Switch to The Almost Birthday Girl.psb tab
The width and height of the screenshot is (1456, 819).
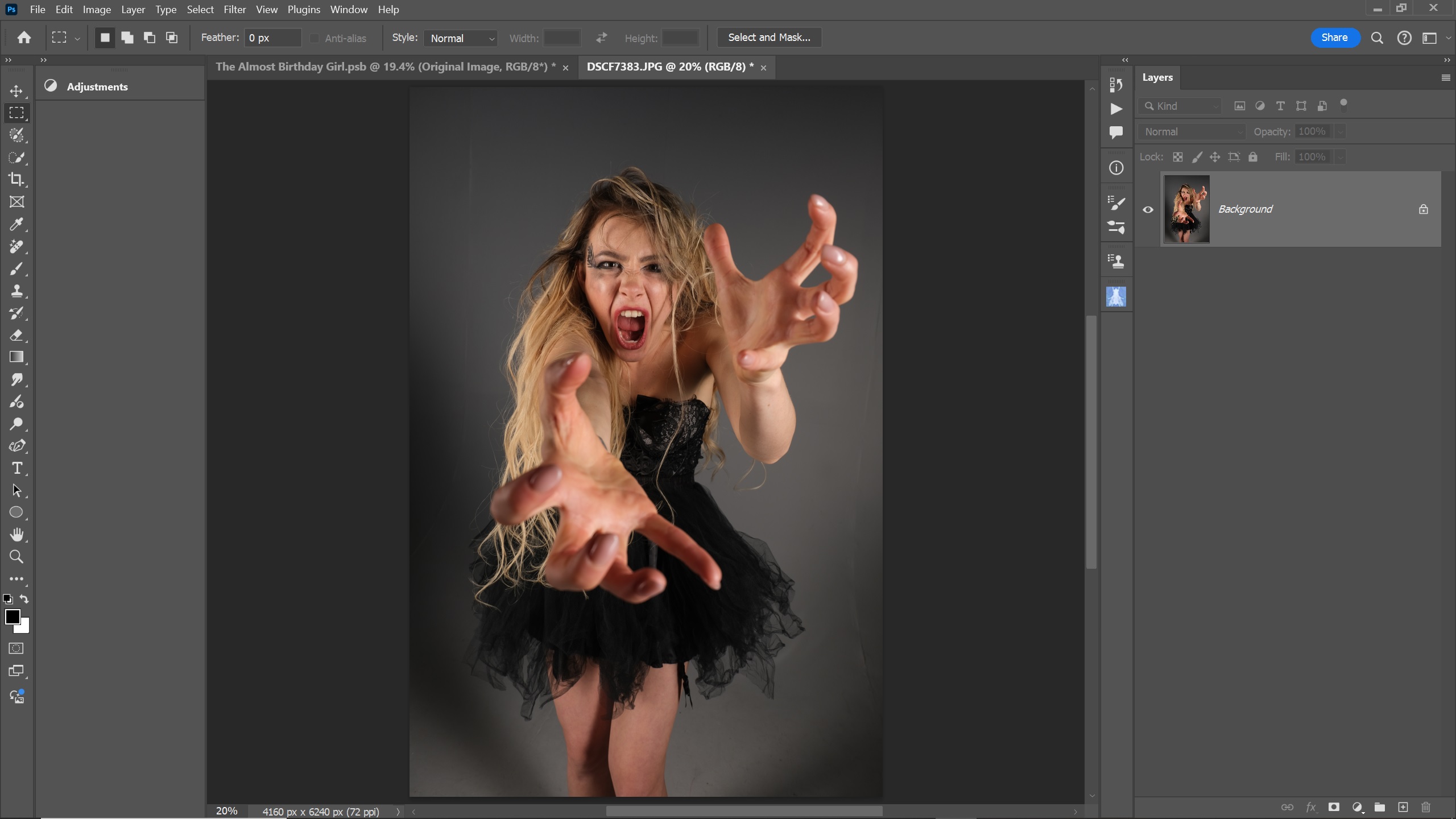385,67
